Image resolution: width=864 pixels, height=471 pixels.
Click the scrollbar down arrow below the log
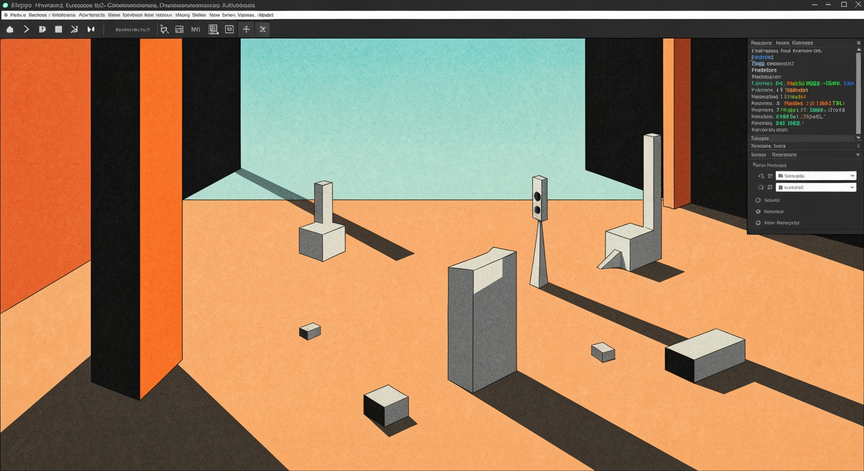[858, 138]
